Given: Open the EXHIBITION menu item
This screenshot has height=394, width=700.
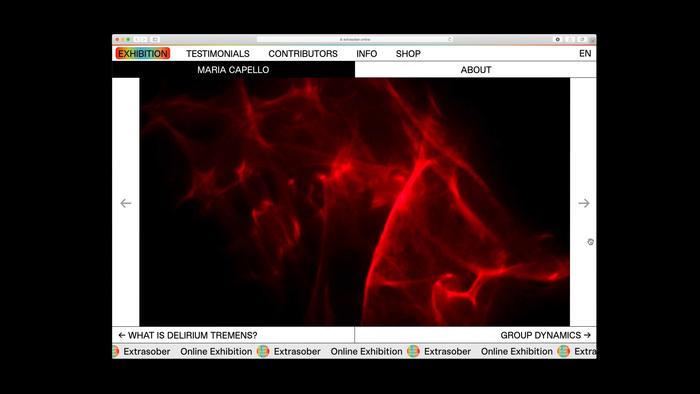Looking at the screenshot, I should (143, 54).
